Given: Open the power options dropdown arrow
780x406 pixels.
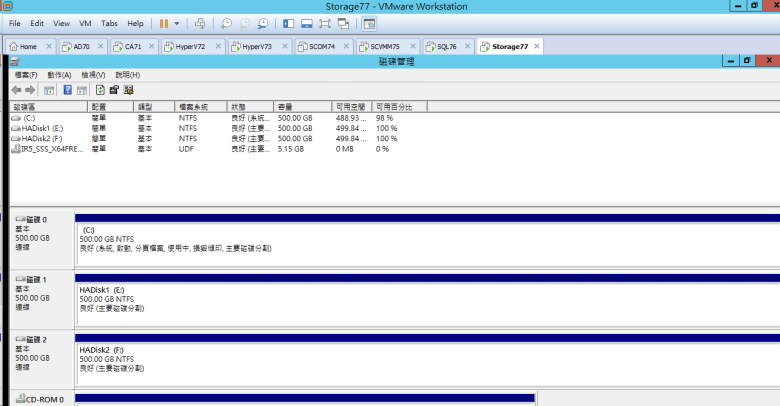Looking at the screenshot, I should pos(177,22).
